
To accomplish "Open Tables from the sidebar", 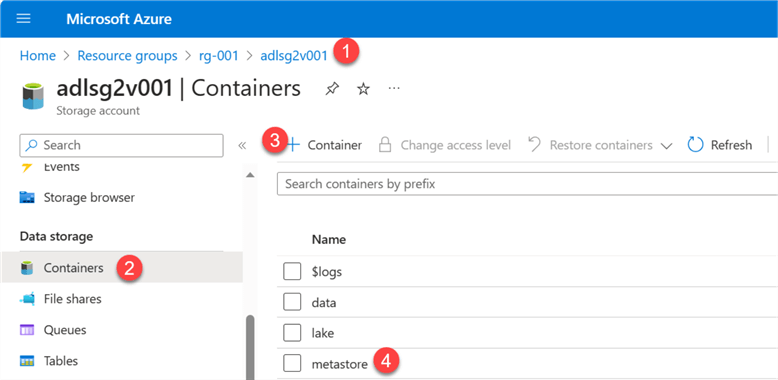I will pos(61,361).
